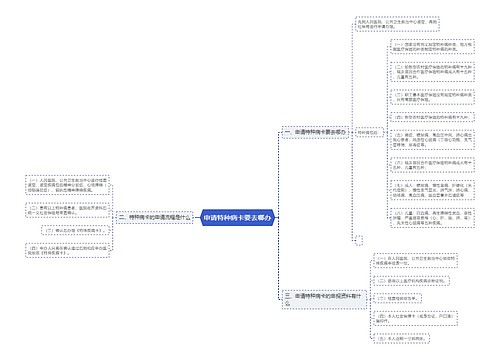Select materials item (一) 特殊疾病申报表

pos(415,261)
